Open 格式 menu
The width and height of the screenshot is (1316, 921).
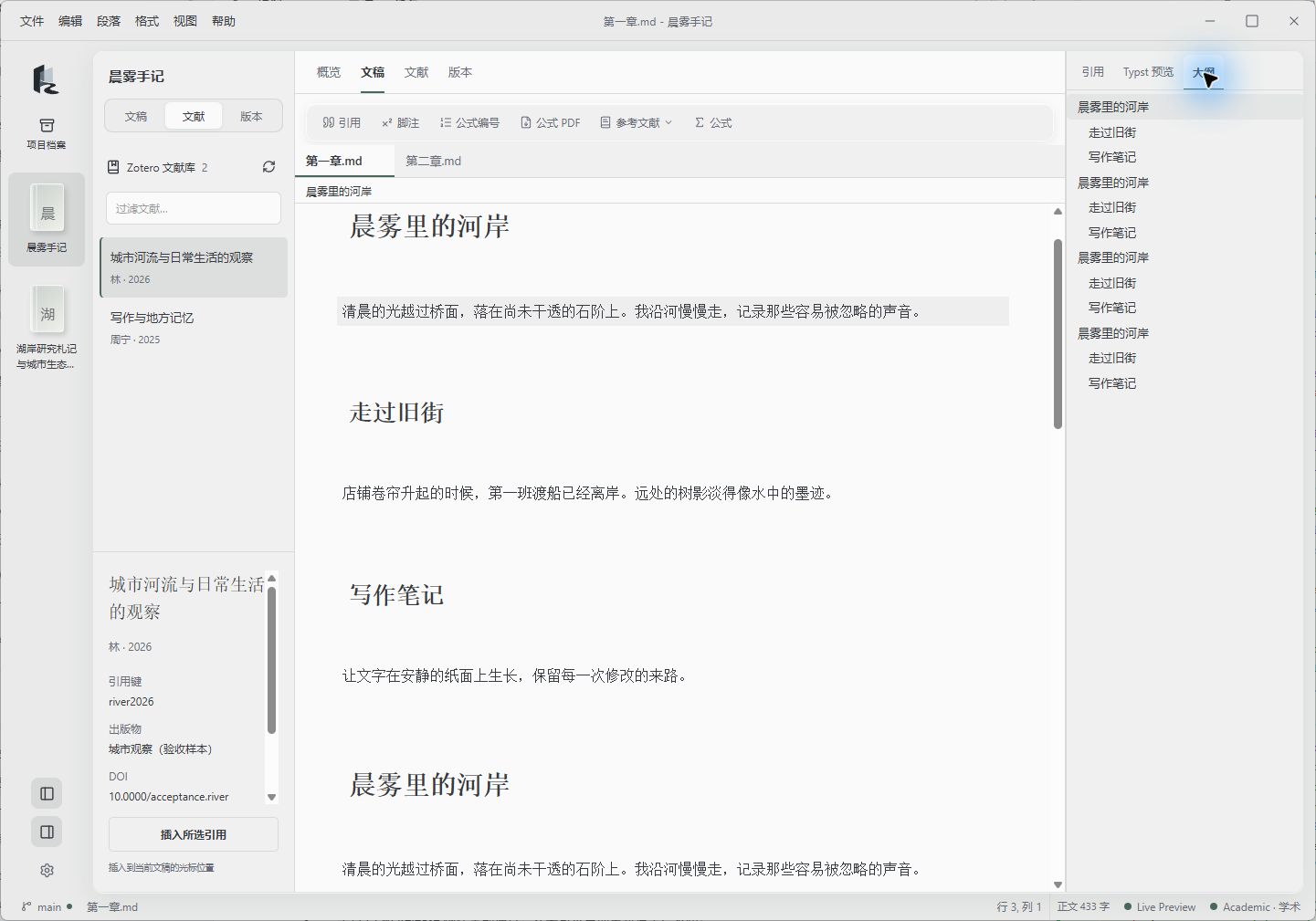coord(147,21)
